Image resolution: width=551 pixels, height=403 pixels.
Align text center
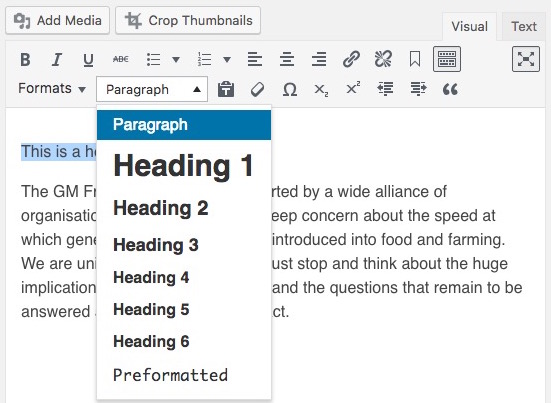click(287, 59)
